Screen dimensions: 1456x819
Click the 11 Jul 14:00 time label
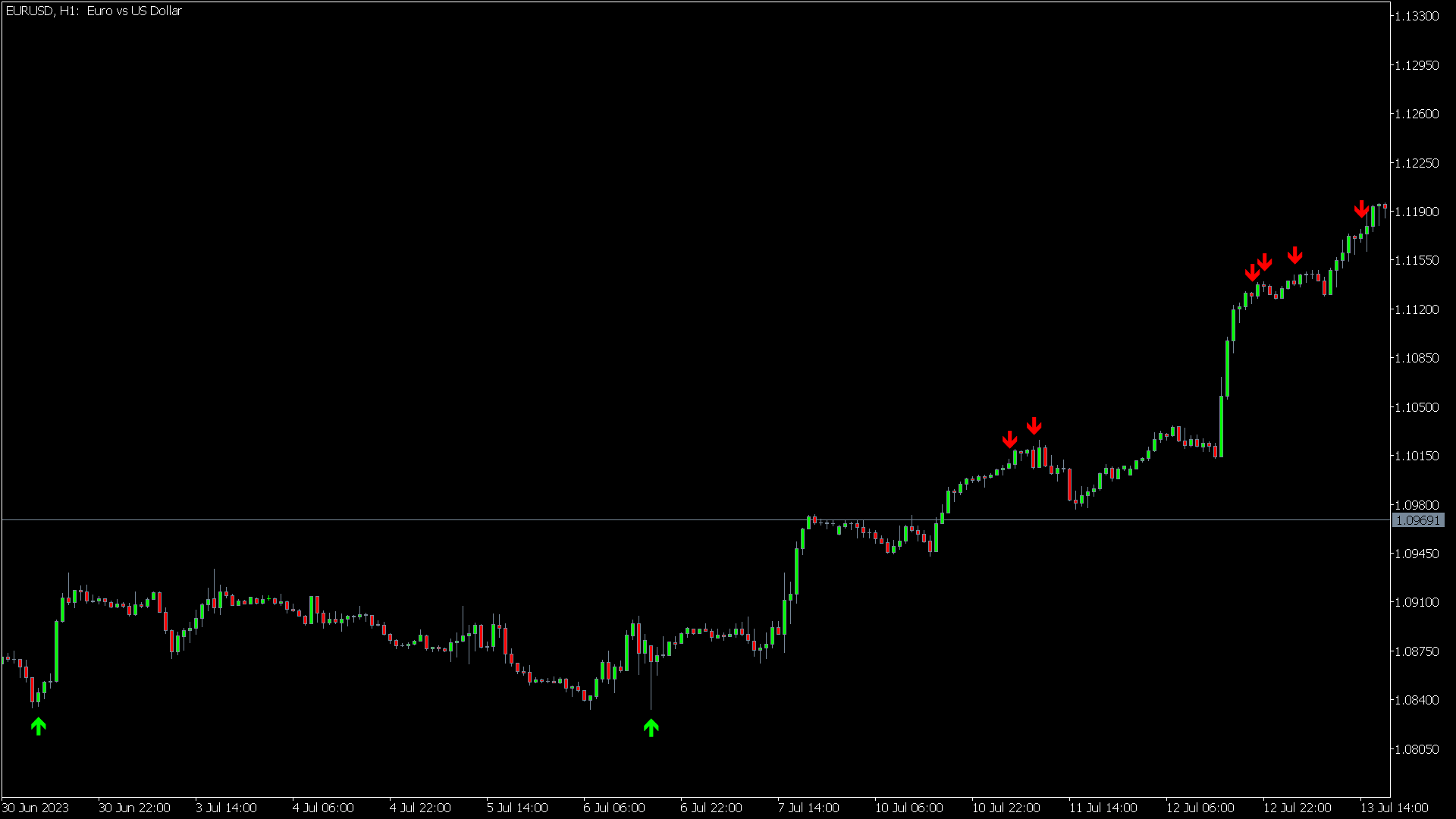click(x=1103, y=808)
